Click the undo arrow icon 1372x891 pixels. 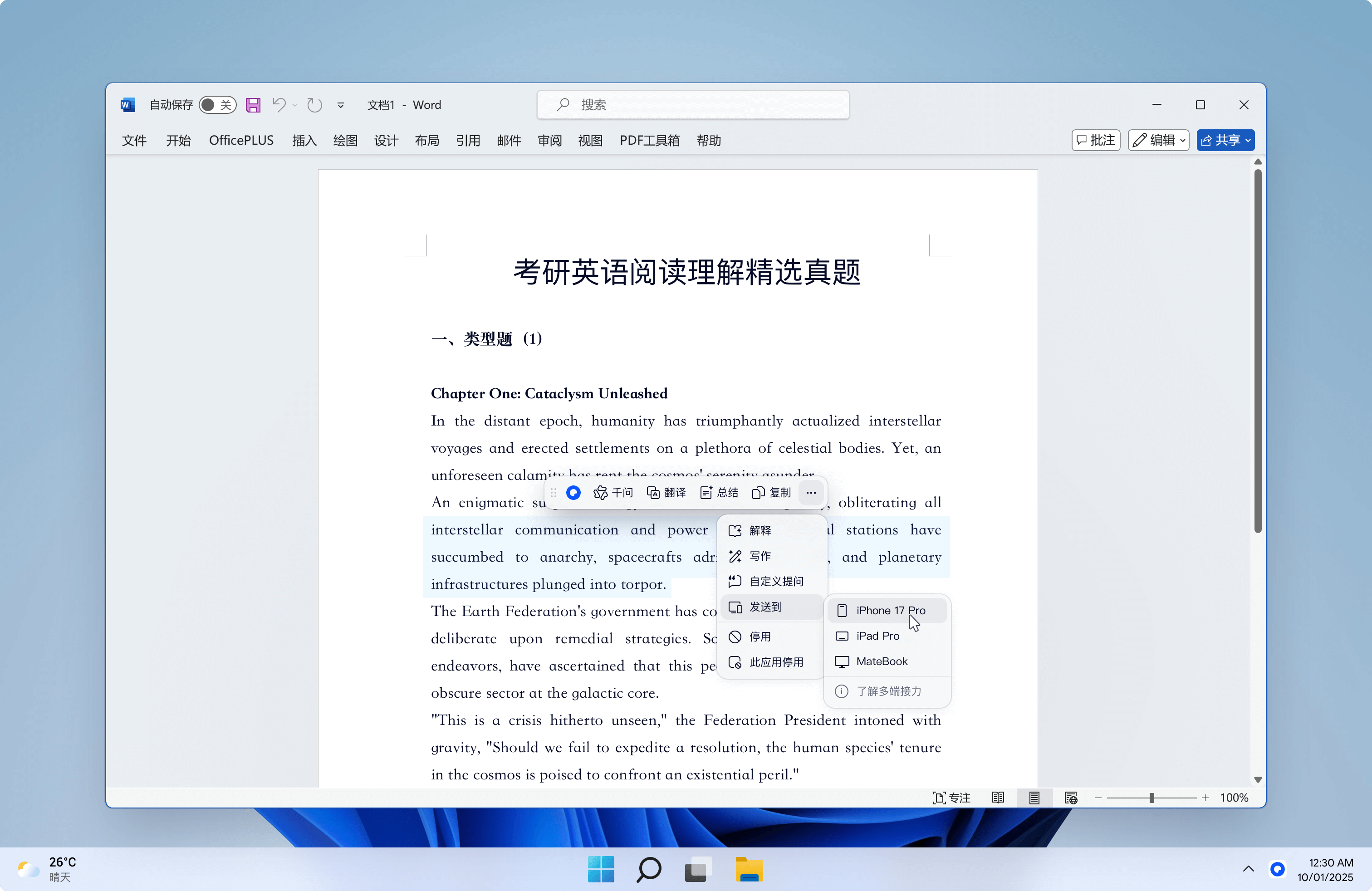point(279,105)
